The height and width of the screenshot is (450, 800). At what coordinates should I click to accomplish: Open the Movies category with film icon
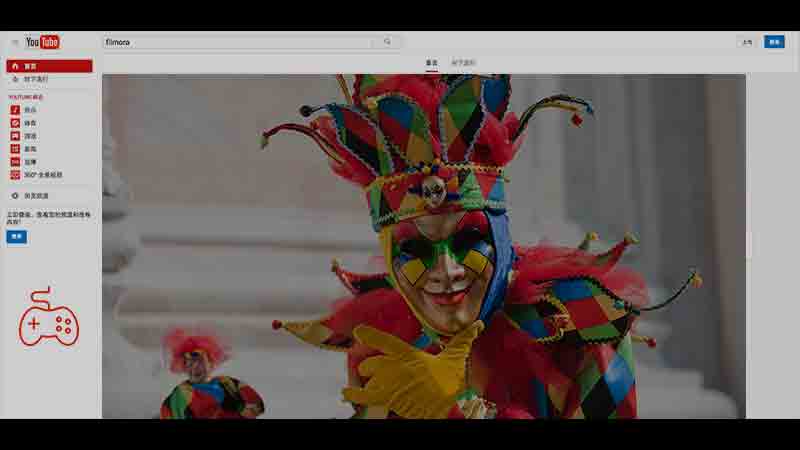(x=15, y=149)
